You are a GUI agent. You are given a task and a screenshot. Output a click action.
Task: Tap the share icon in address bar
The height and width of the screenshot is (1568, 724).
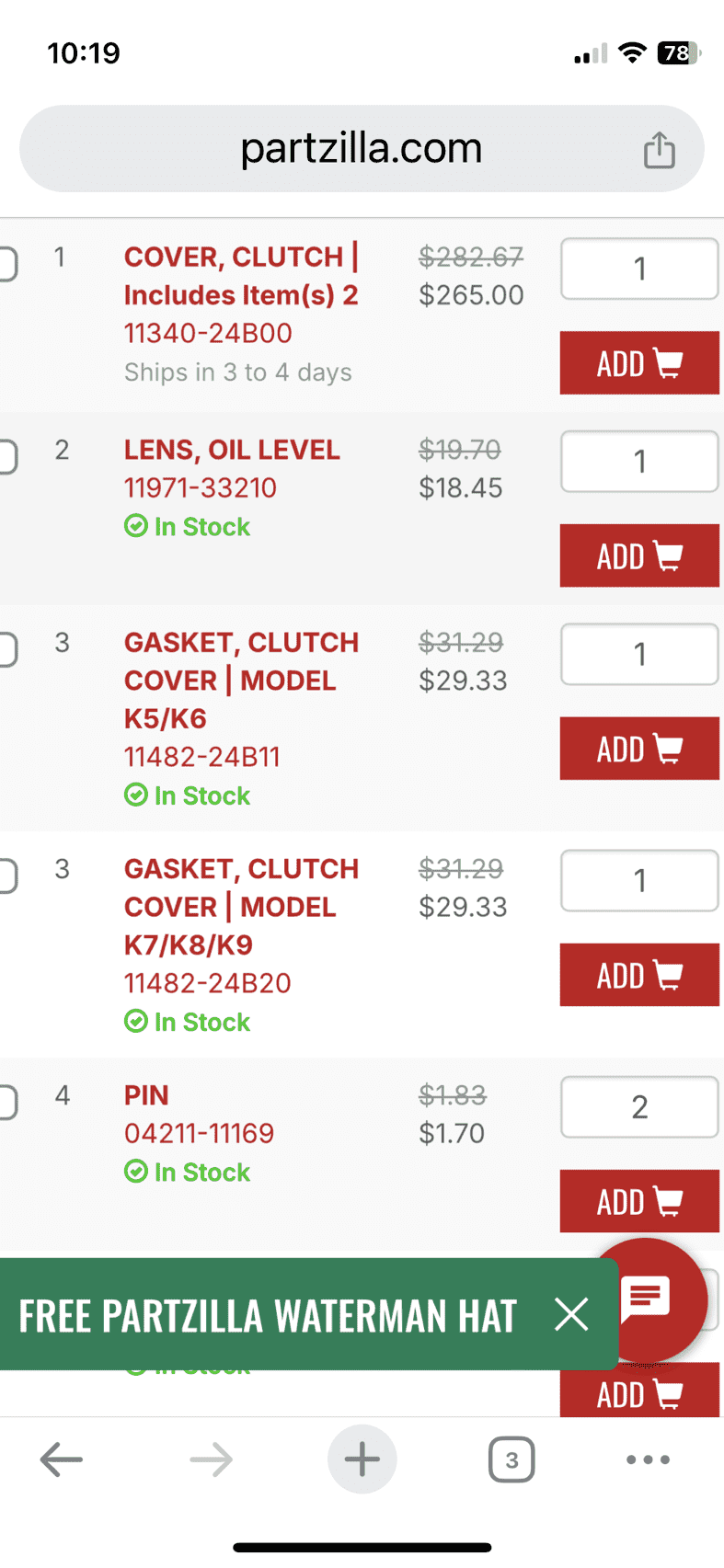[659, 150]
